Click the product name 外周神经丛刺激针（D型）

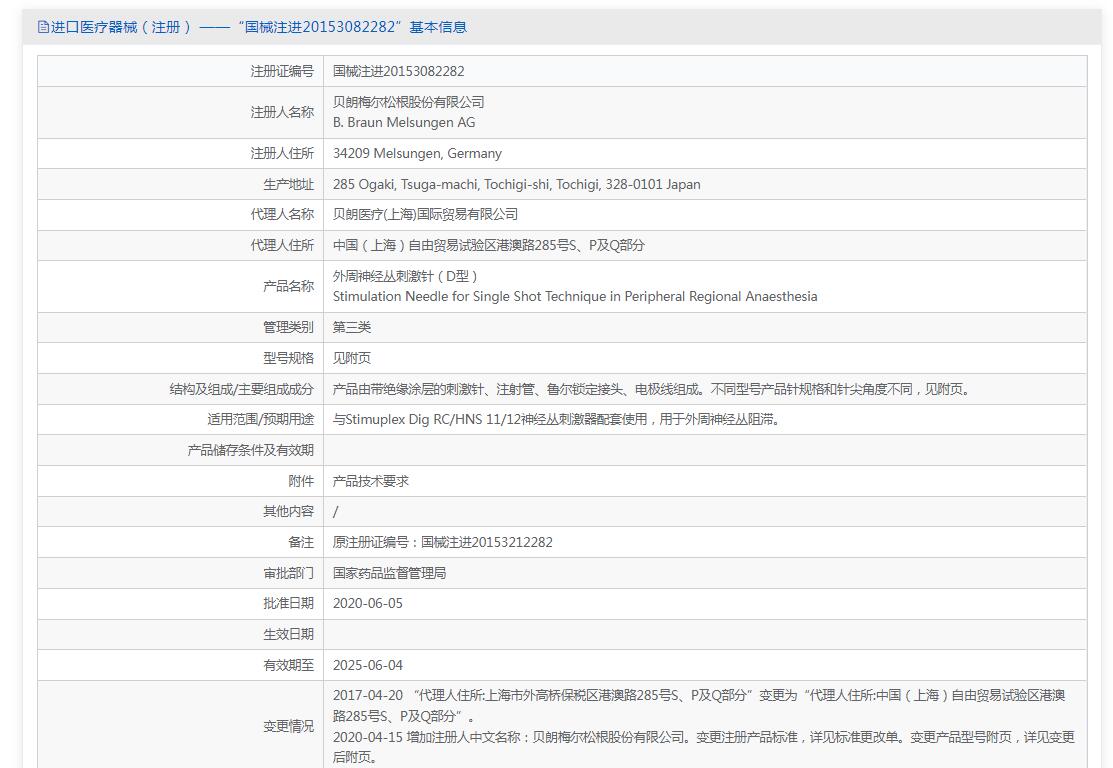tap(406, 276)
